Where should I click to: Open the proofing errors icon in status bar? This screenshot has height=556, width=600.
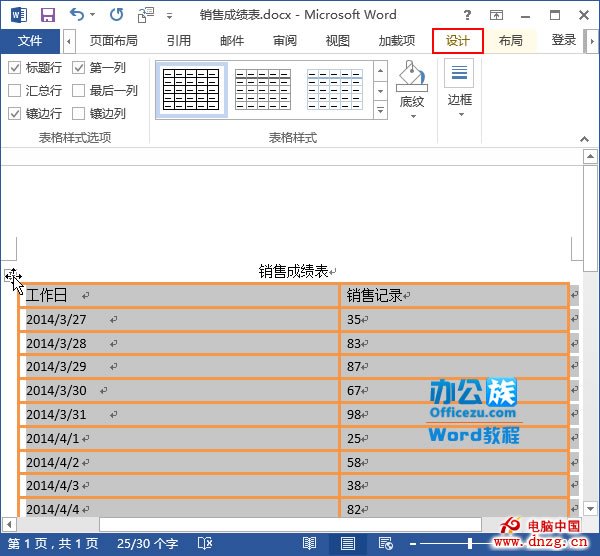point(205,543)
